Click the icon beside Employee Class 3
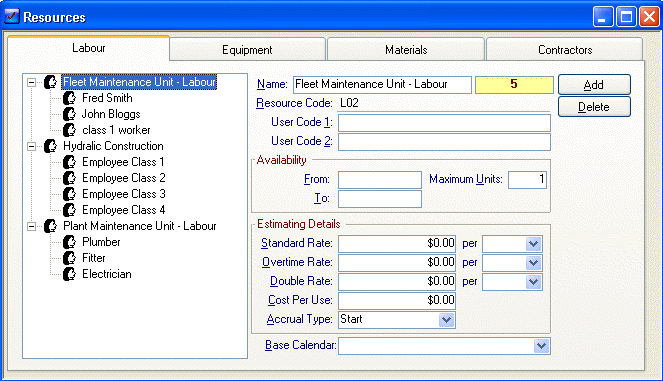Screen dimensions: 663x381 pos(69,194)
